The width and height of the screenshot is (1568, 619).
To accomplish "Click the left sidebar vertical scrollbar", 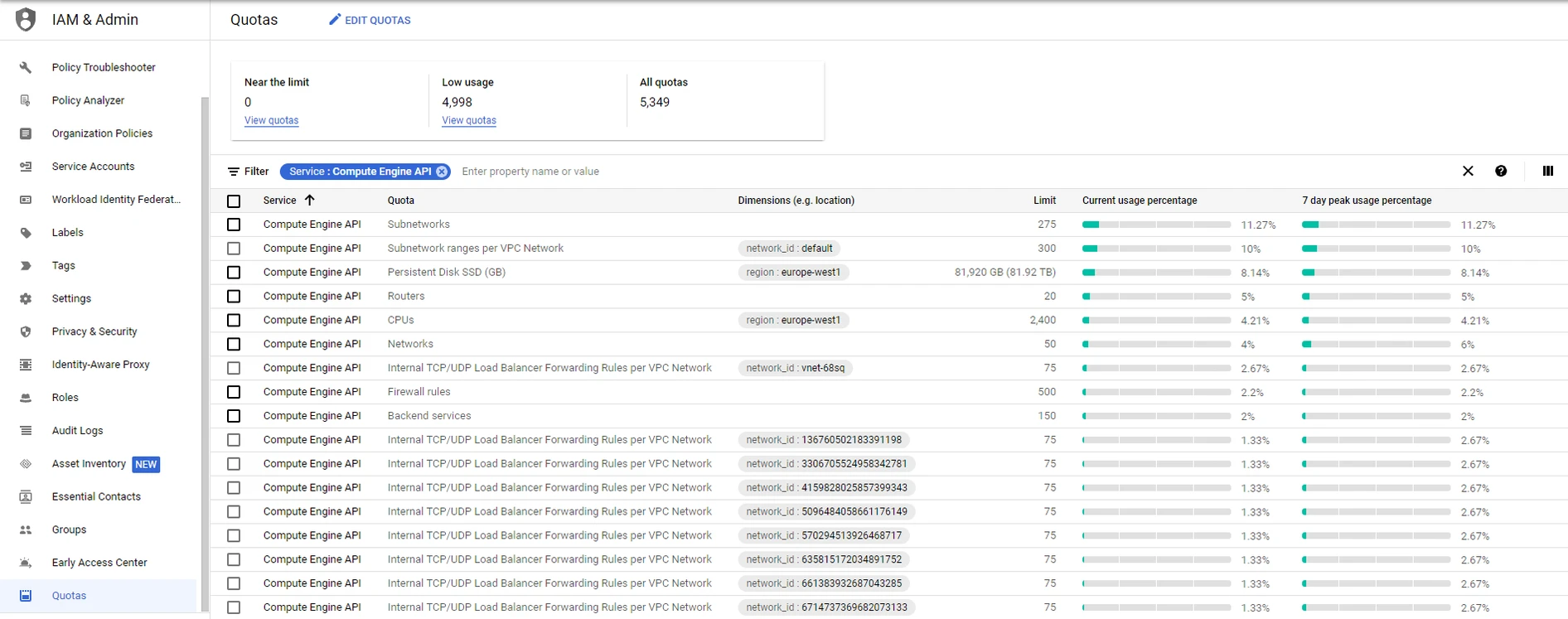I will point(205,355).
